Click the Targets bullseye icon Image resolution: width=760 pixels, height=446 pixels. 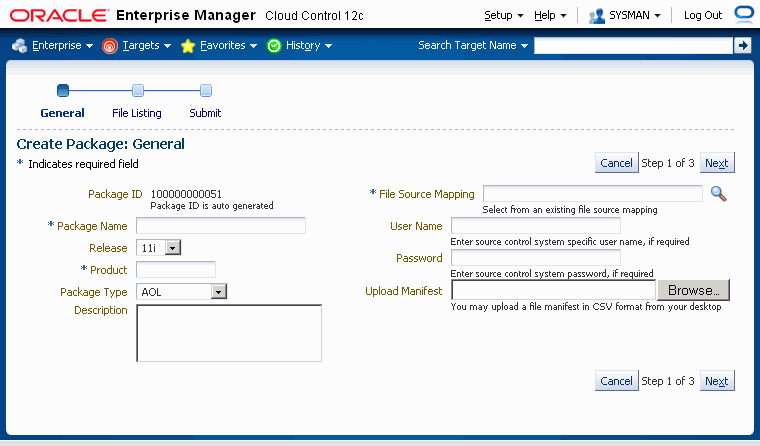point(110,46)
